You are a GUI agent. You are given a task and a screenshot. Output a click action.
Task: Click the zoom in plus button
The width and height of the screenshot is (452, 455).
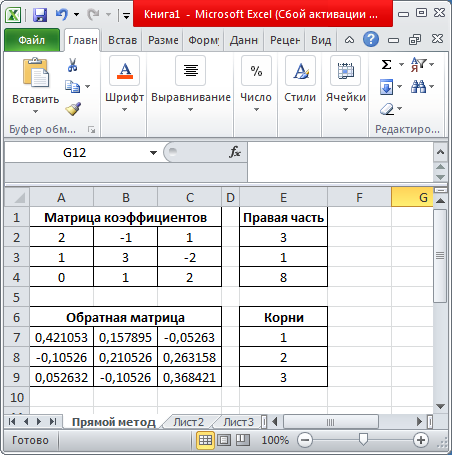[x=421, y=440]
